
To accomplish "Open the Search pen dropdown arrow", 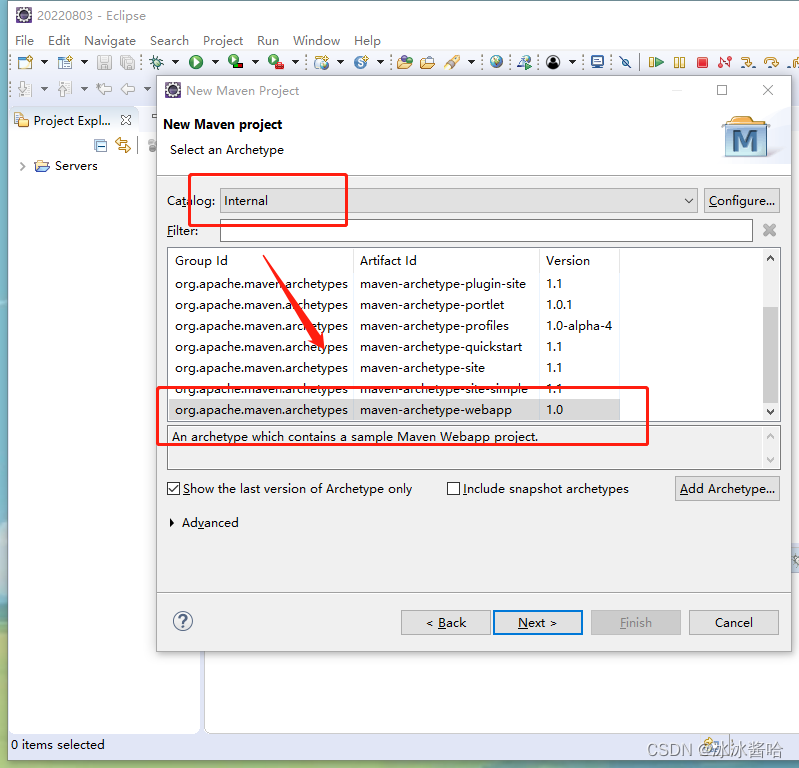I will [x=471, y=62].
